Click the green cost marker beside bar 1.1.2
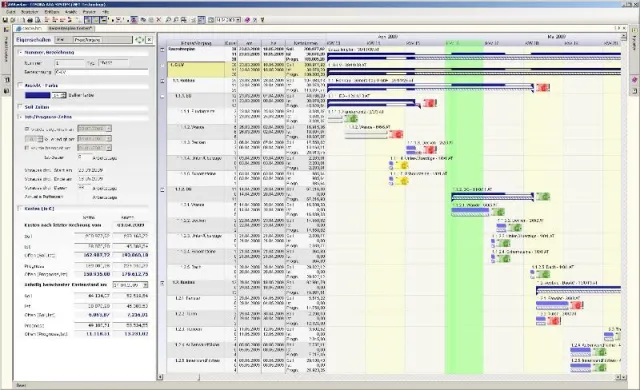This screenshot has height=390, width=640. 542,197
